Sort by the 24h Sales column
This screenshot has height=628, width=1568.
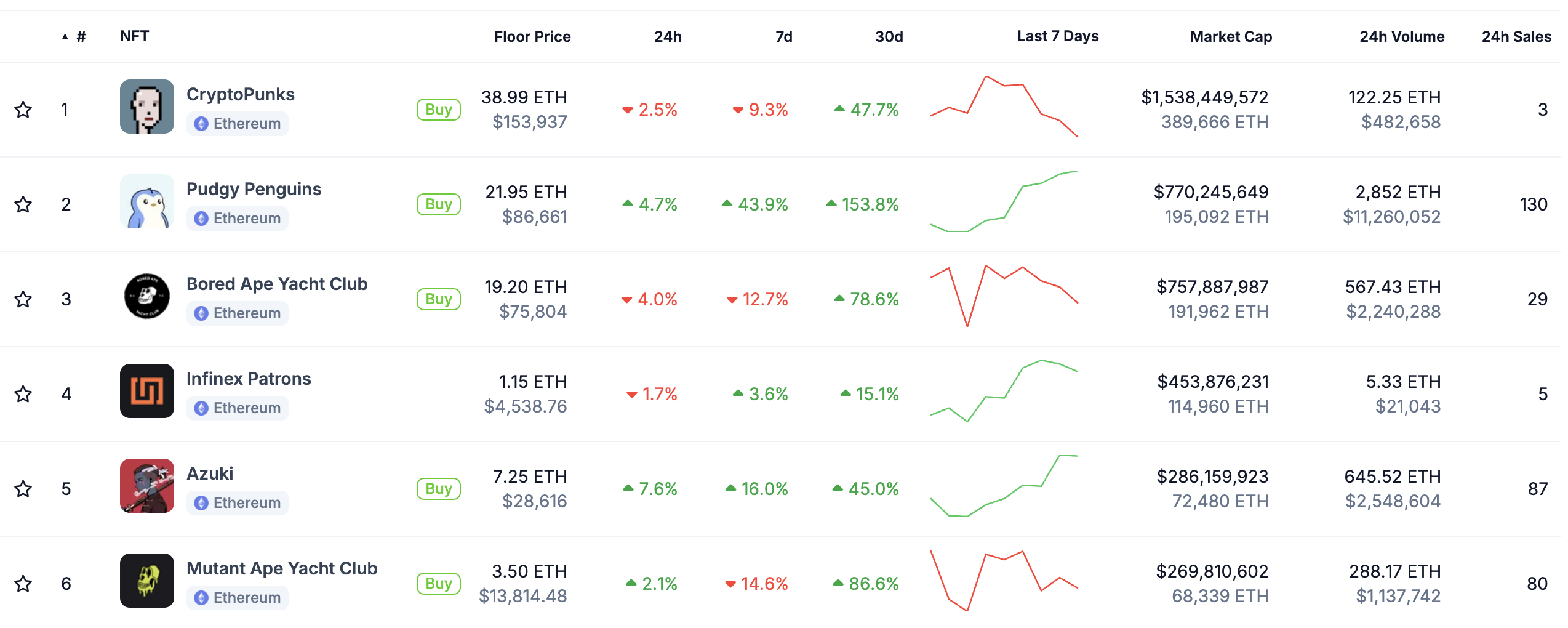click(x=1516, y=37)
